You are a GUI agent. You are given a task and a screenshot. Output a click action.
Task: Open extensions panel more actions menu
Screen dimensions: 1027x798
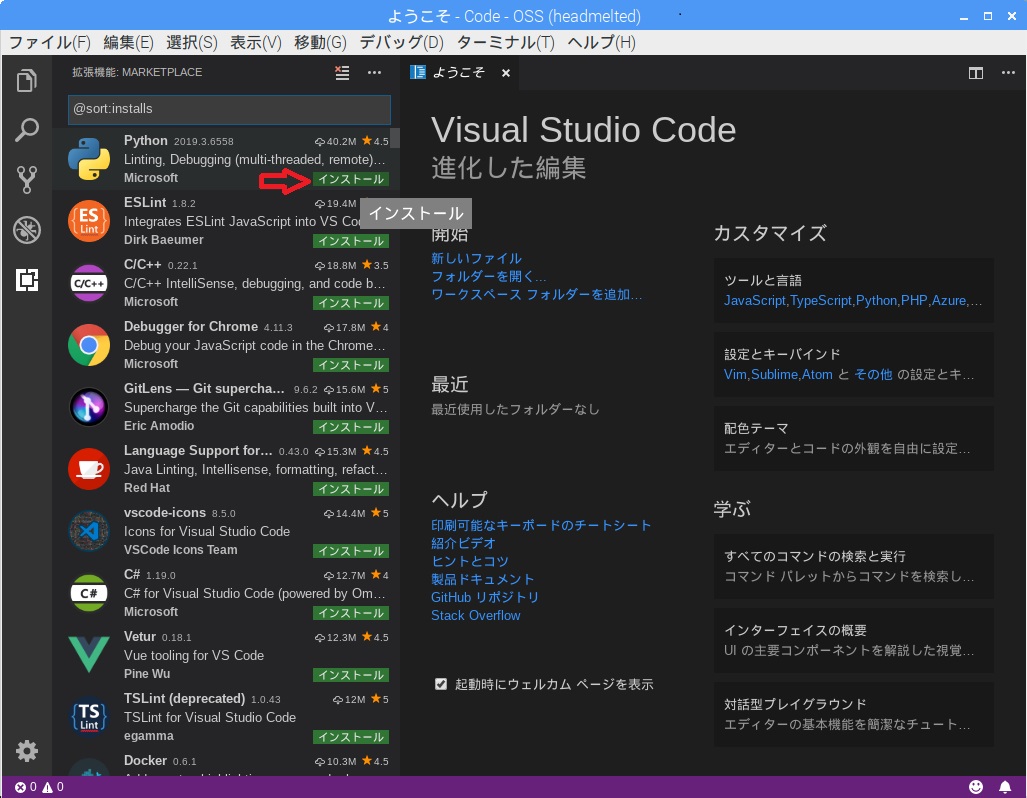pos(374,72)
